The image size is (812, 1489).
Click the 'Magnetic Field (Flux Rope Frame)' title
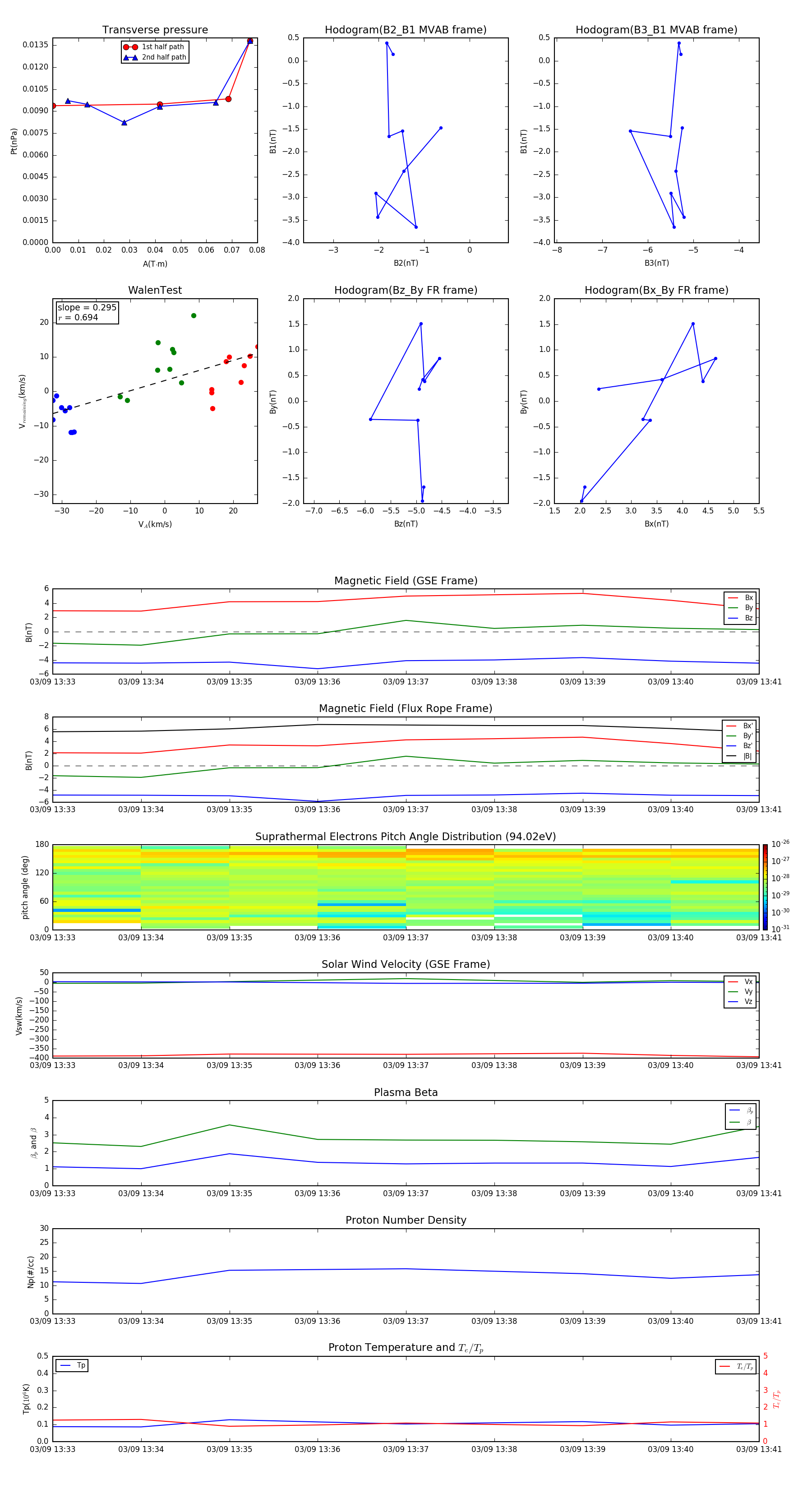coord(406,709)
